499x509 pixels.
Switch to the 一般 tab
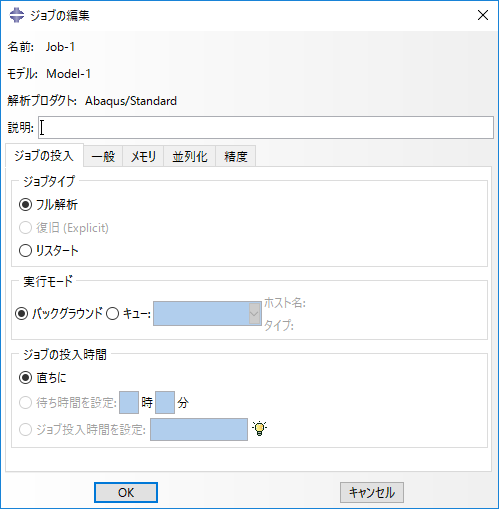(x=103, y=156)
